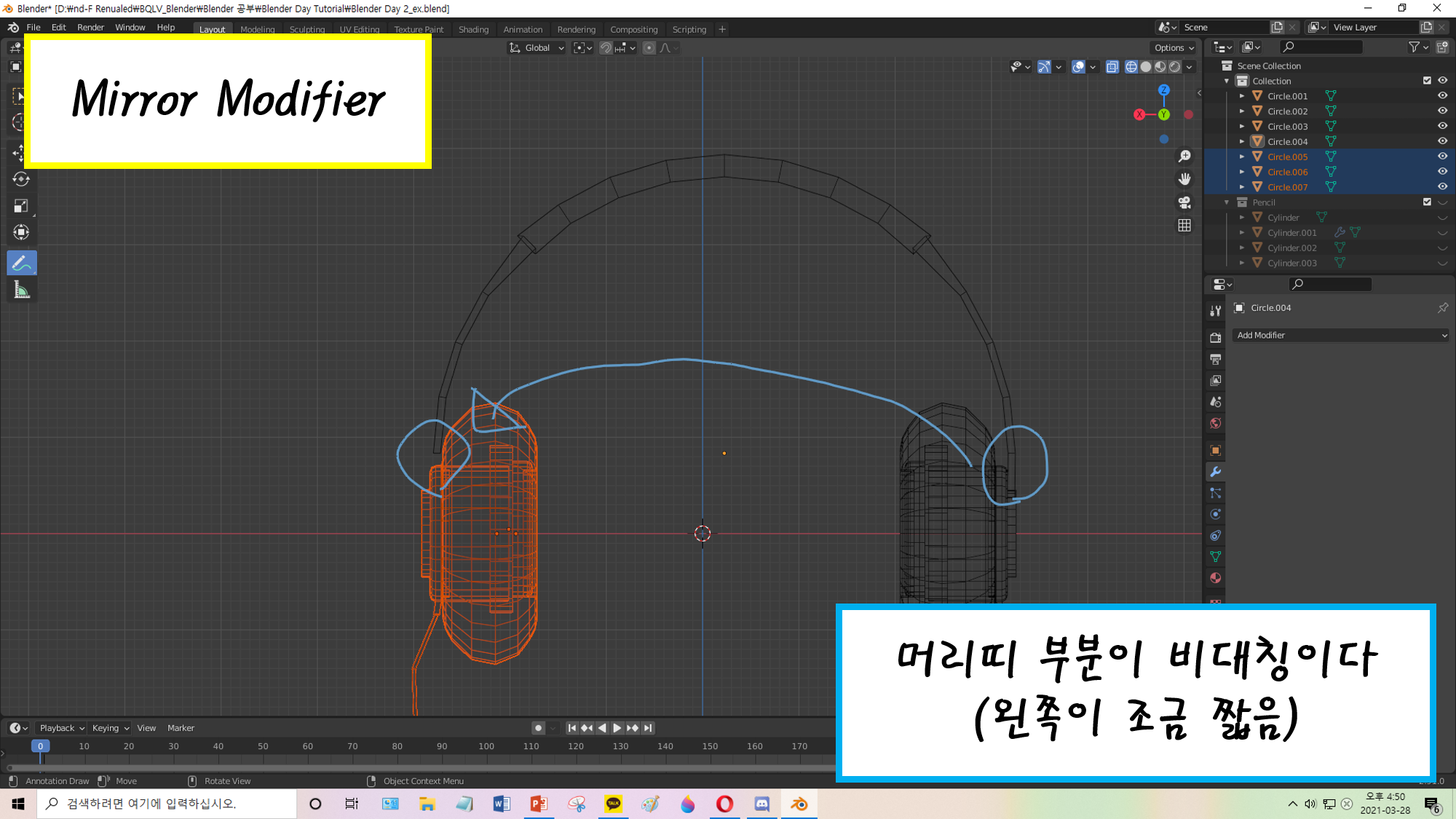This screenshot has height=819, width=1456.
Task: Open the Add Modifier dropdown
Action: (x=1341, y=336)
